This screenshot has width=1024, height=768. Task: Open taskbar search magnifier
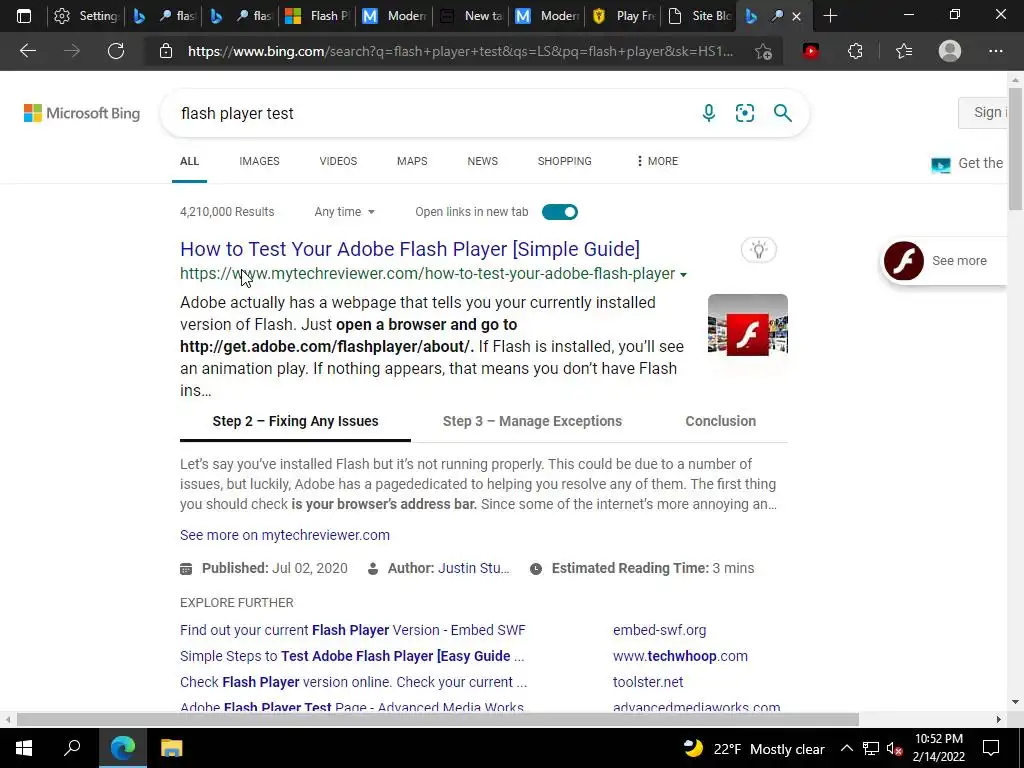[72, 748]
